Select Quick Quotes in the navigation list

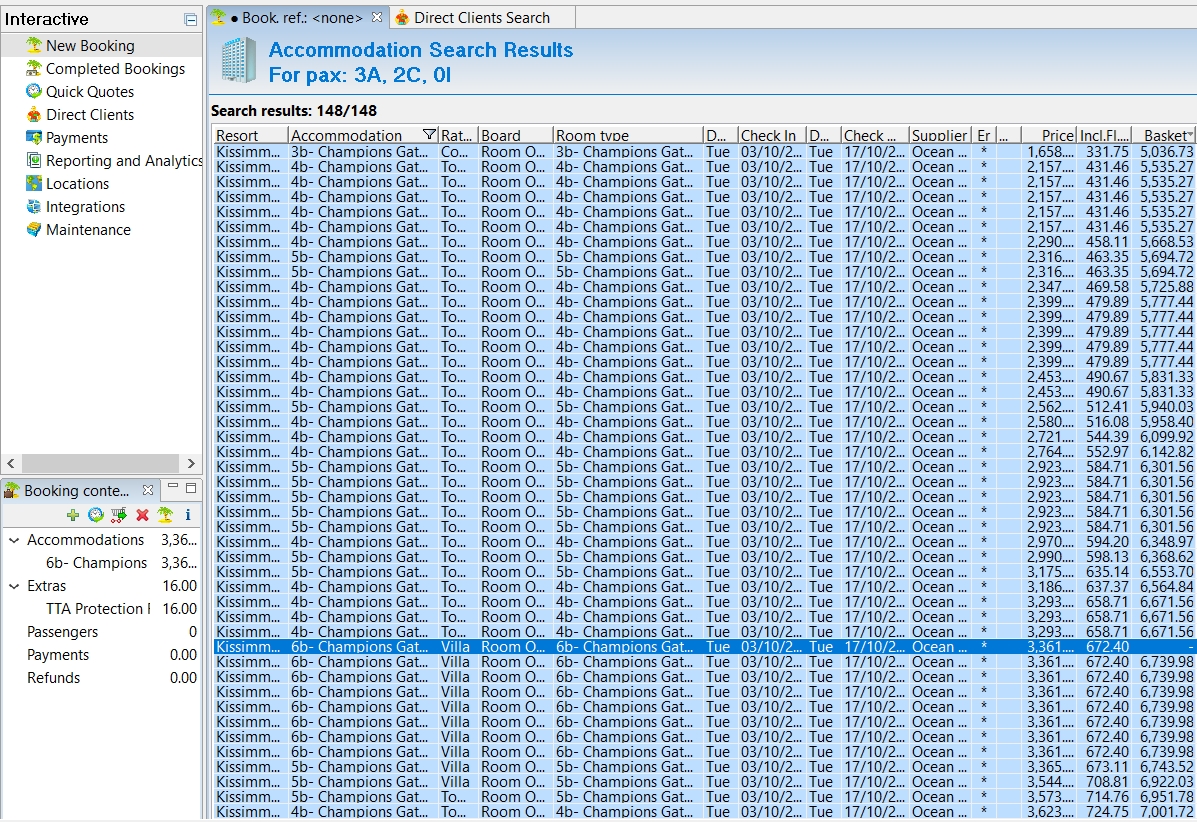89,92
